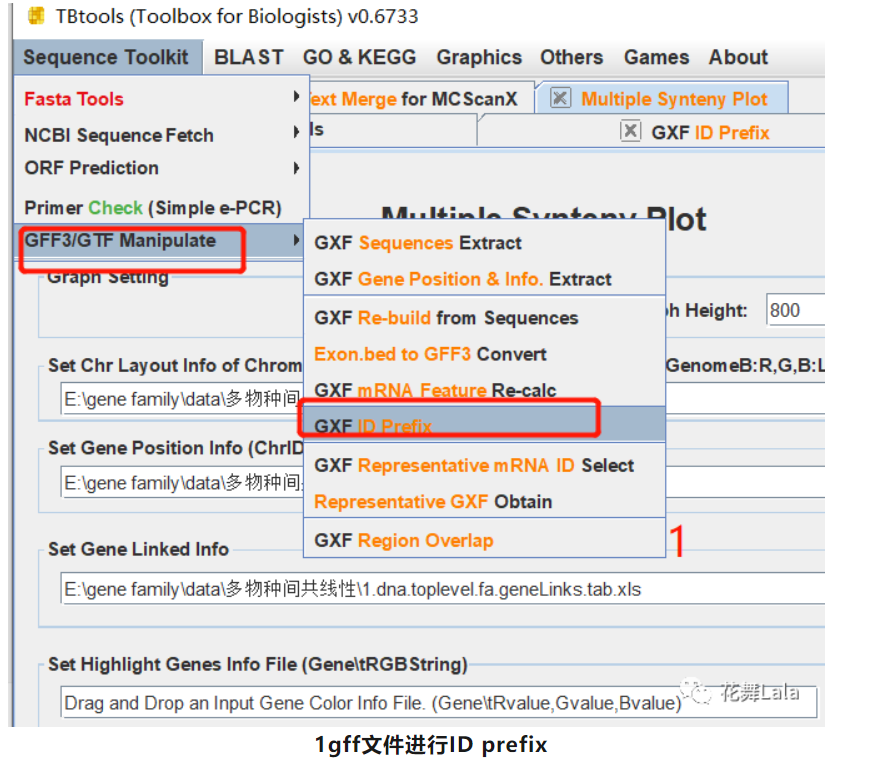889x770 pixels.
Task: Choose Exon.bed to GFF3 Convert
Action: [484, 354]
